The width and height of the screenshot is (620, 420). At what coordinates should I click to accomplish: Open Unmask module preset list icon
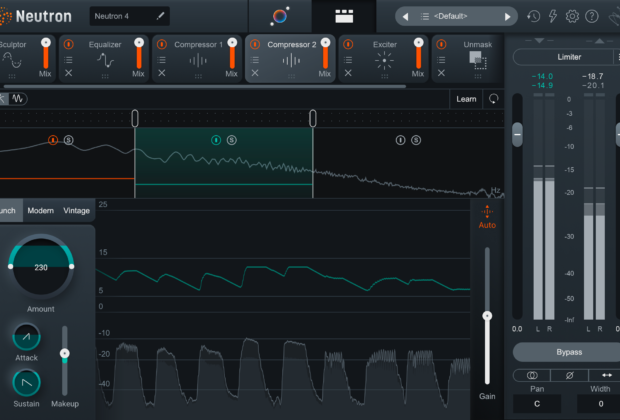(x=441, y=60)
